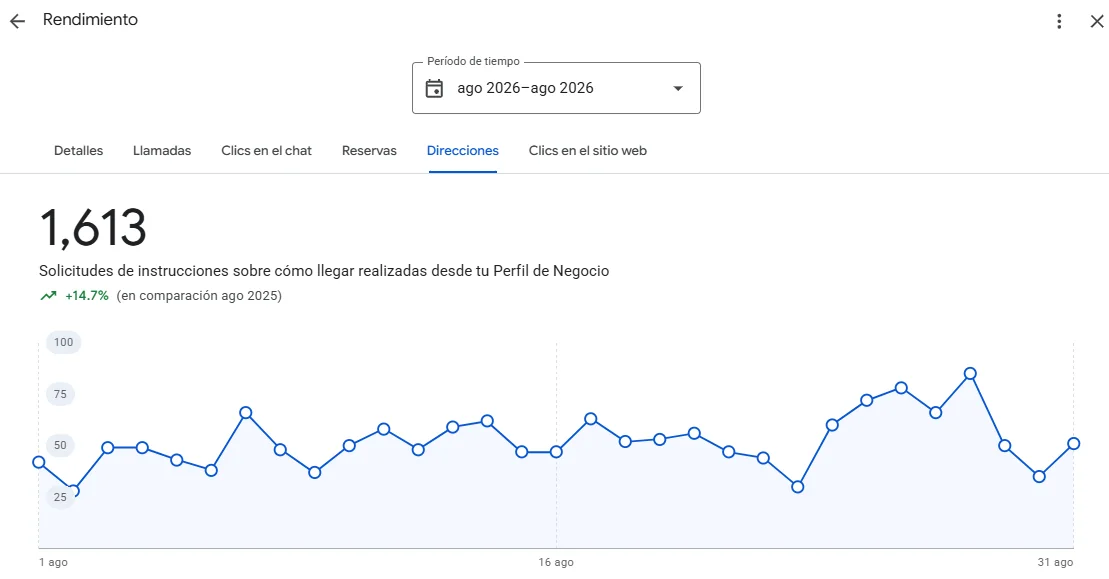1109x579 pixels.
Task: Click the green upward trend icon
Action: (x=48, y=296)
